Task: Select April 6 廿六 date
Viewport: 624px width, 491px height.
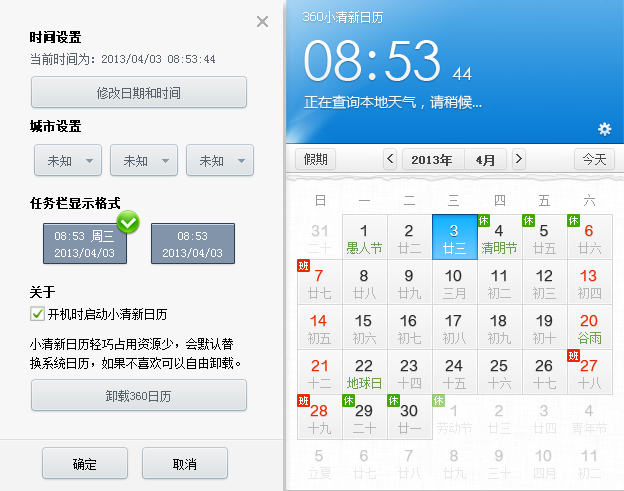Action: 589,237
